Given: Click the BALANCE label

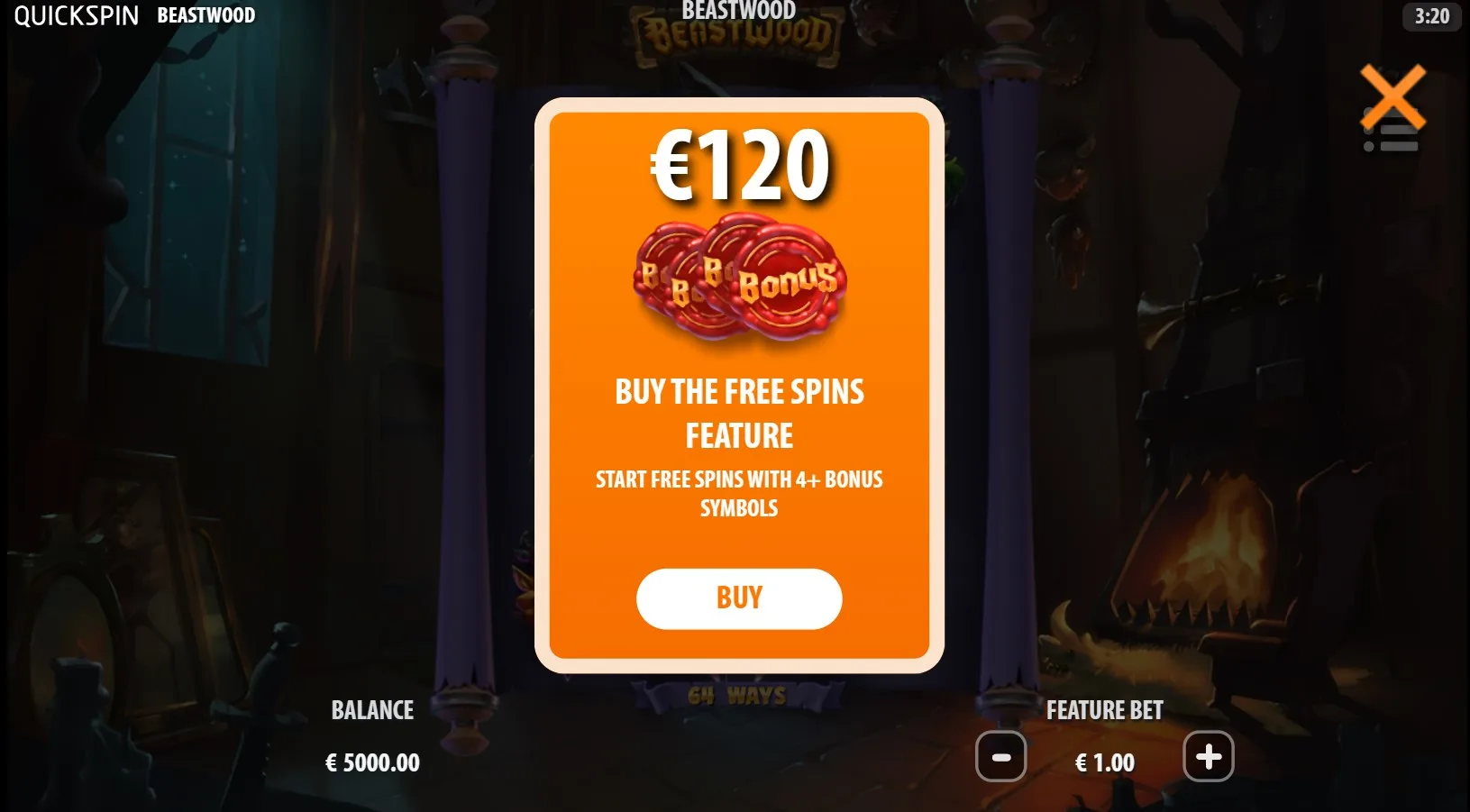Looking at the screenshot, I should coord(372,710).
